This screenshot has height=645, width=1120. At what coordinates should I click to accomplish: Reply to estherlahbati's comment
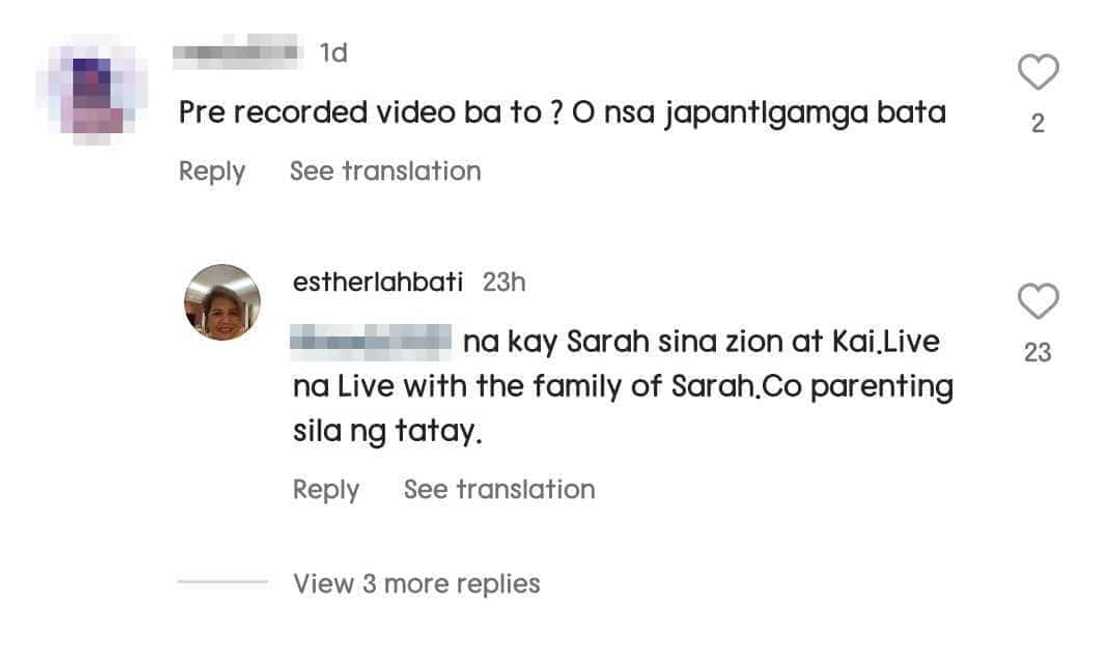tap(325, 489)
